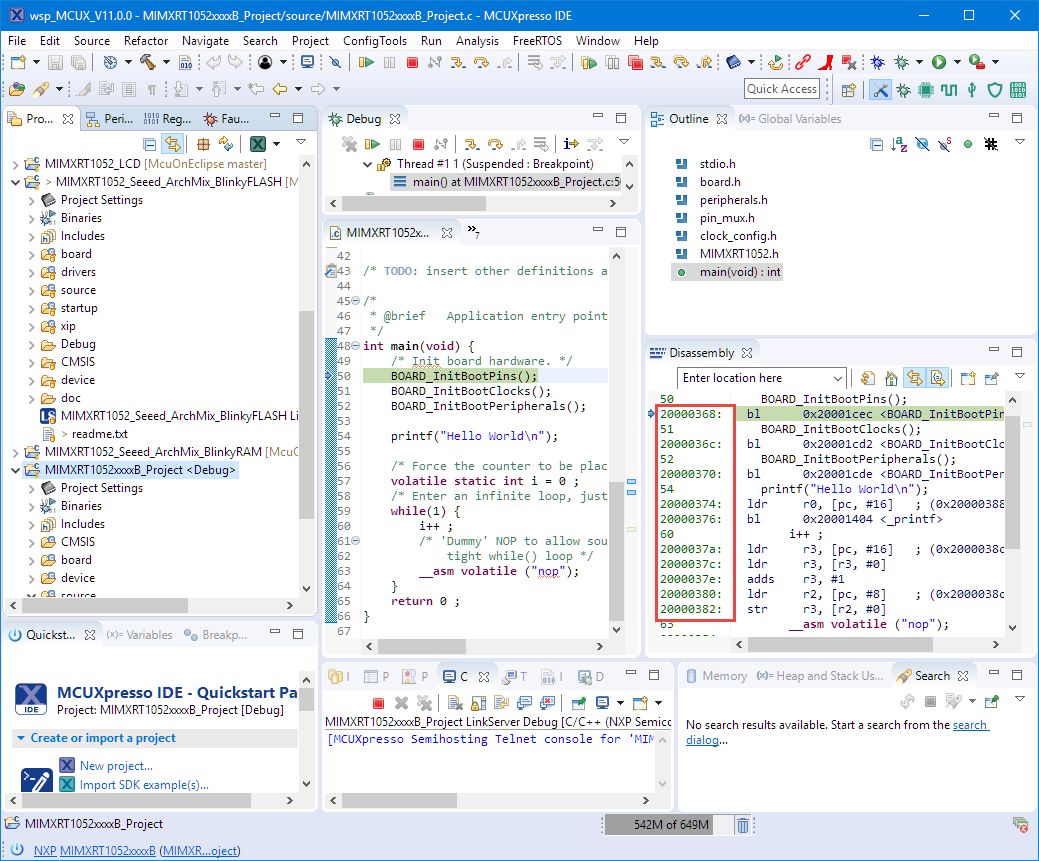This screenshot has width=1039, height=861.
Task: Open the ConfigTools menu
Action: click(x=374, y=40)
